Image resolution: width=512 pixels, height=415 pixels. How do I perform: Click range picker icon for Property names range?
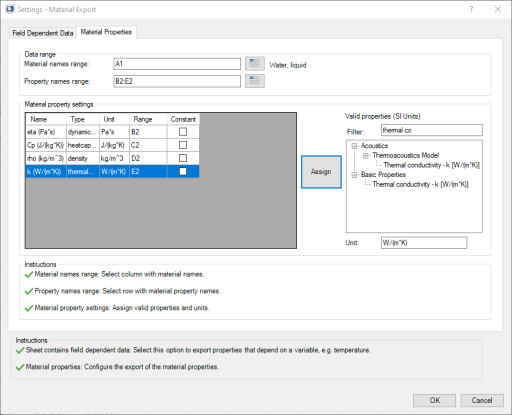click(x=255, y=81)
